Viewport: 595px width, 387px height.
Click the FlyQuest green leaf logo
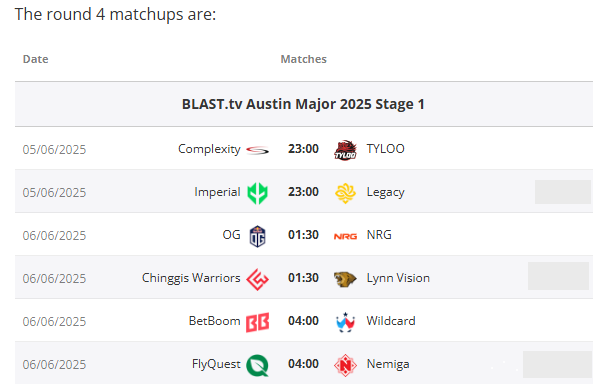coord(257,365)
